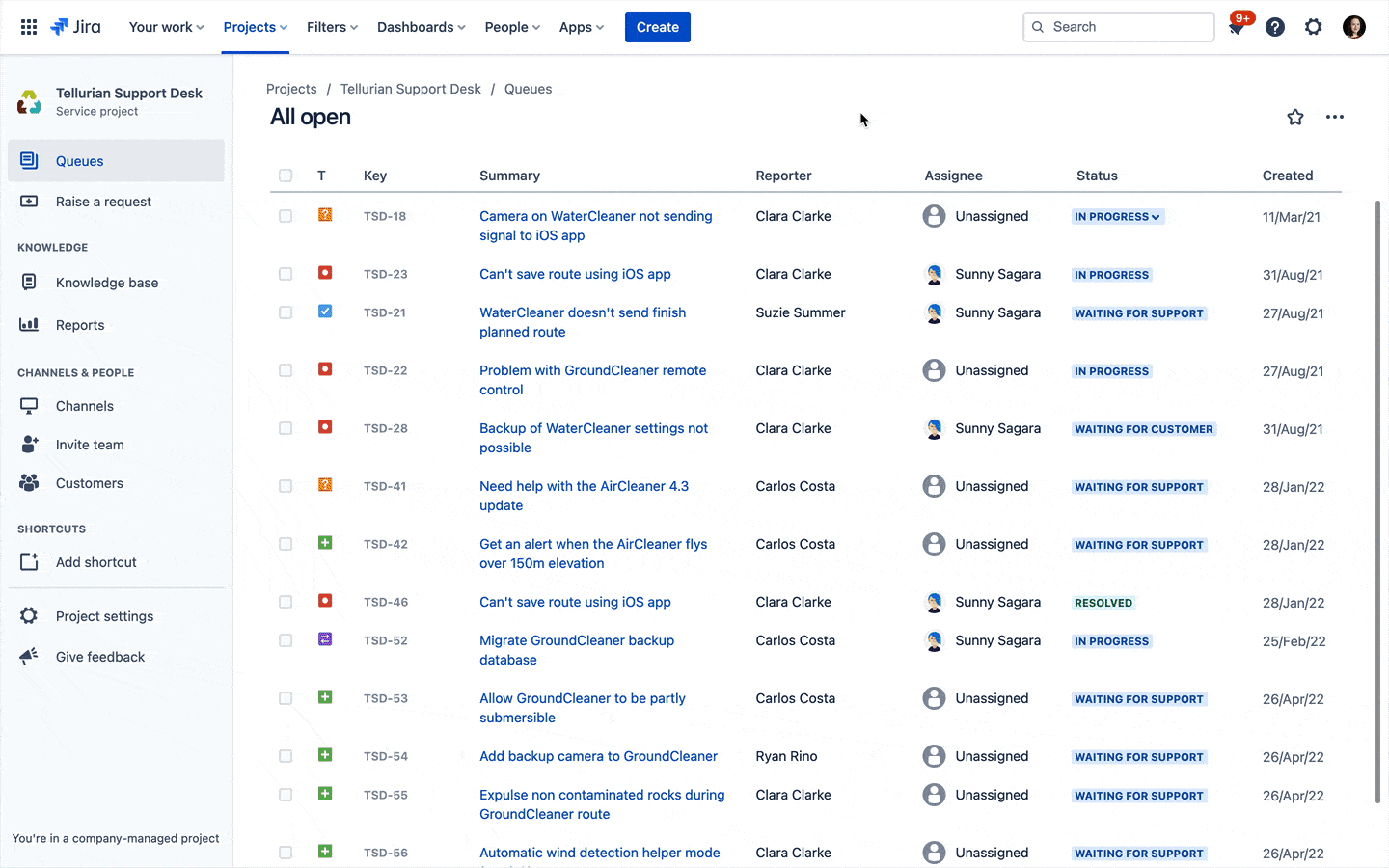The height and width of the screenshot is (868, 1389).
Task: Open the help question mark icon
Action: tap(1275, 27)
